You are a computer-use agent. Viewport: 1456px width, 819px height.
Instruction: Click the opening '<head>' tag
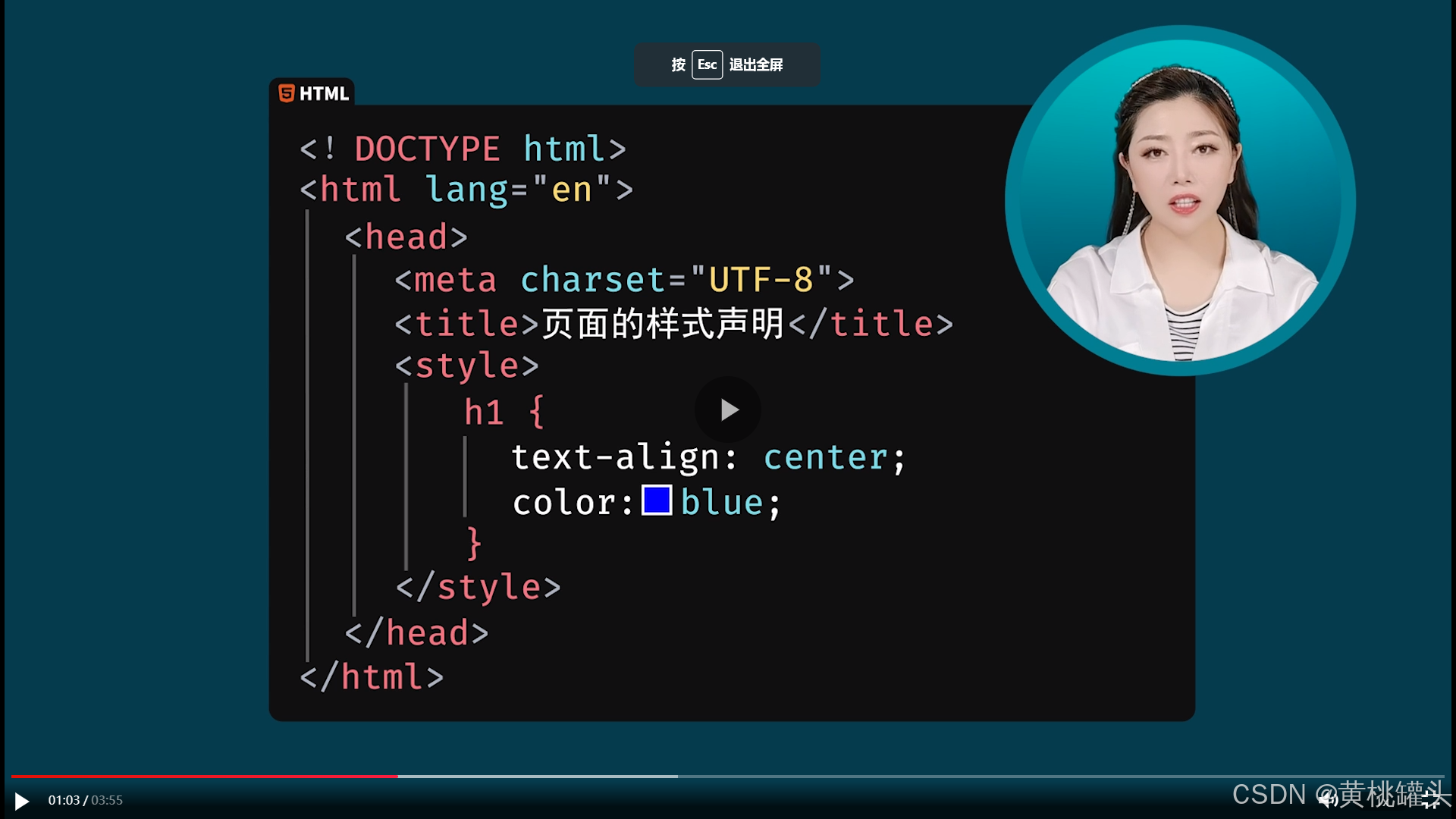coord(406,237)
